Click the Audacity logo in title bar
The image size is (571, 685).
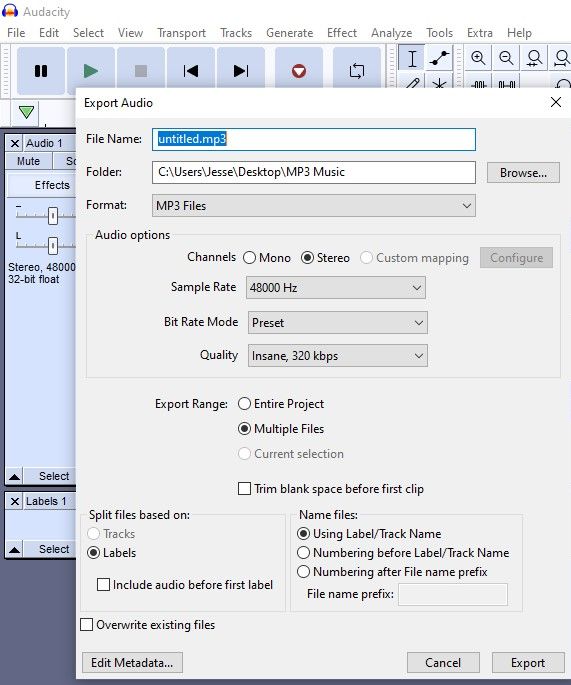click(x=10, y=11)
